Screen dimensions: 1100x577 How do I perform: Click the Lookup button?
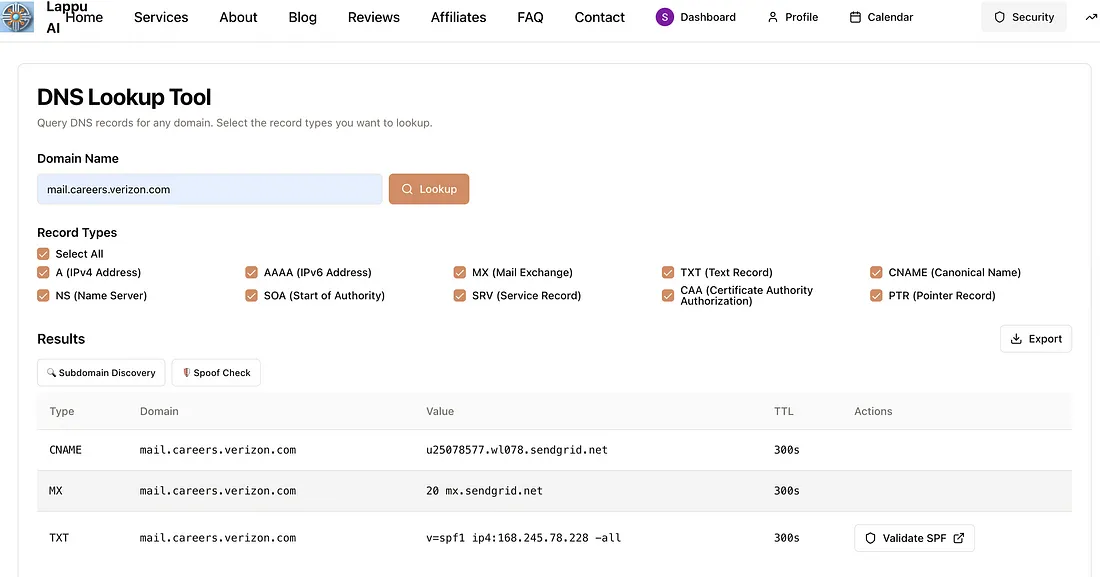pyautogui.click(x=429, y=189)
